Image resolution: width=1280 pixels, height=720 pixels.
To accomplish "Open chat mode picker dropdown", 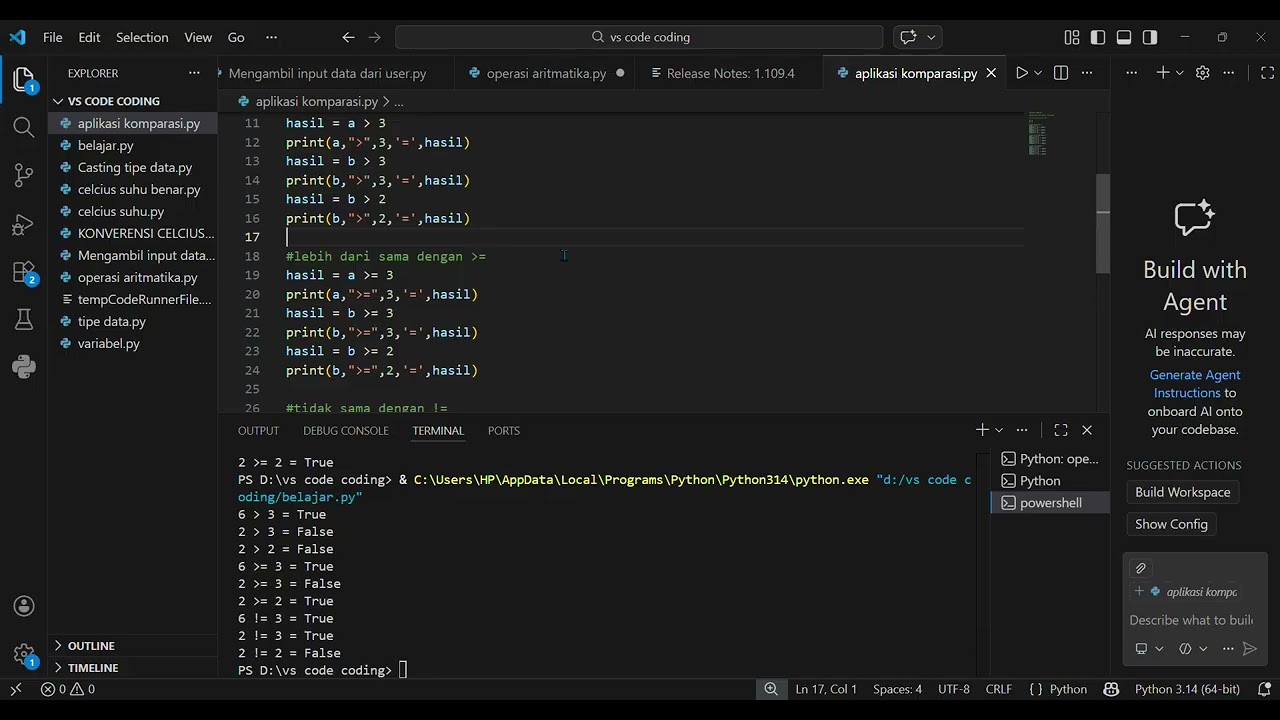I will 1149,649.
